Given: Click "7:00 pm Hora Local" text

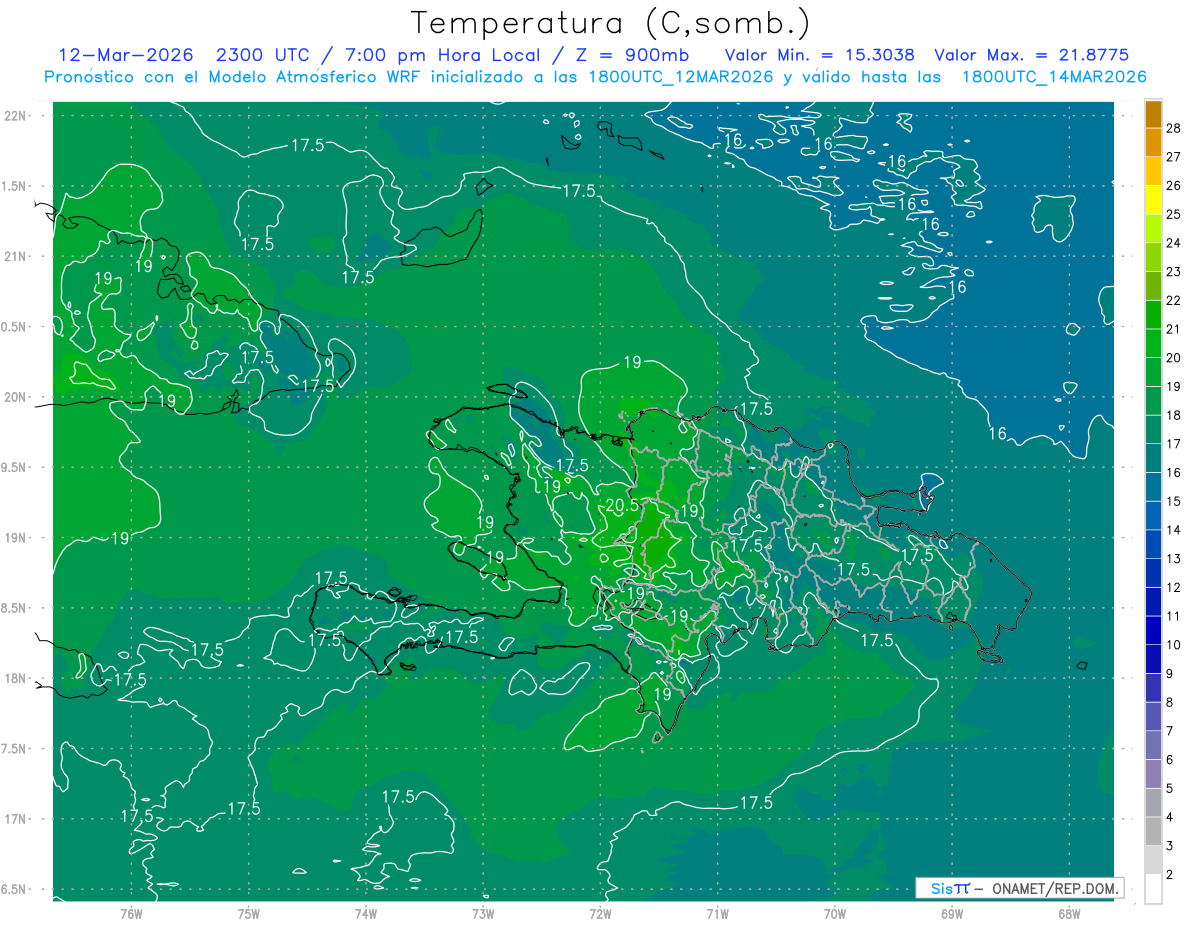Looking at the screenshot, I should point(445,55).
